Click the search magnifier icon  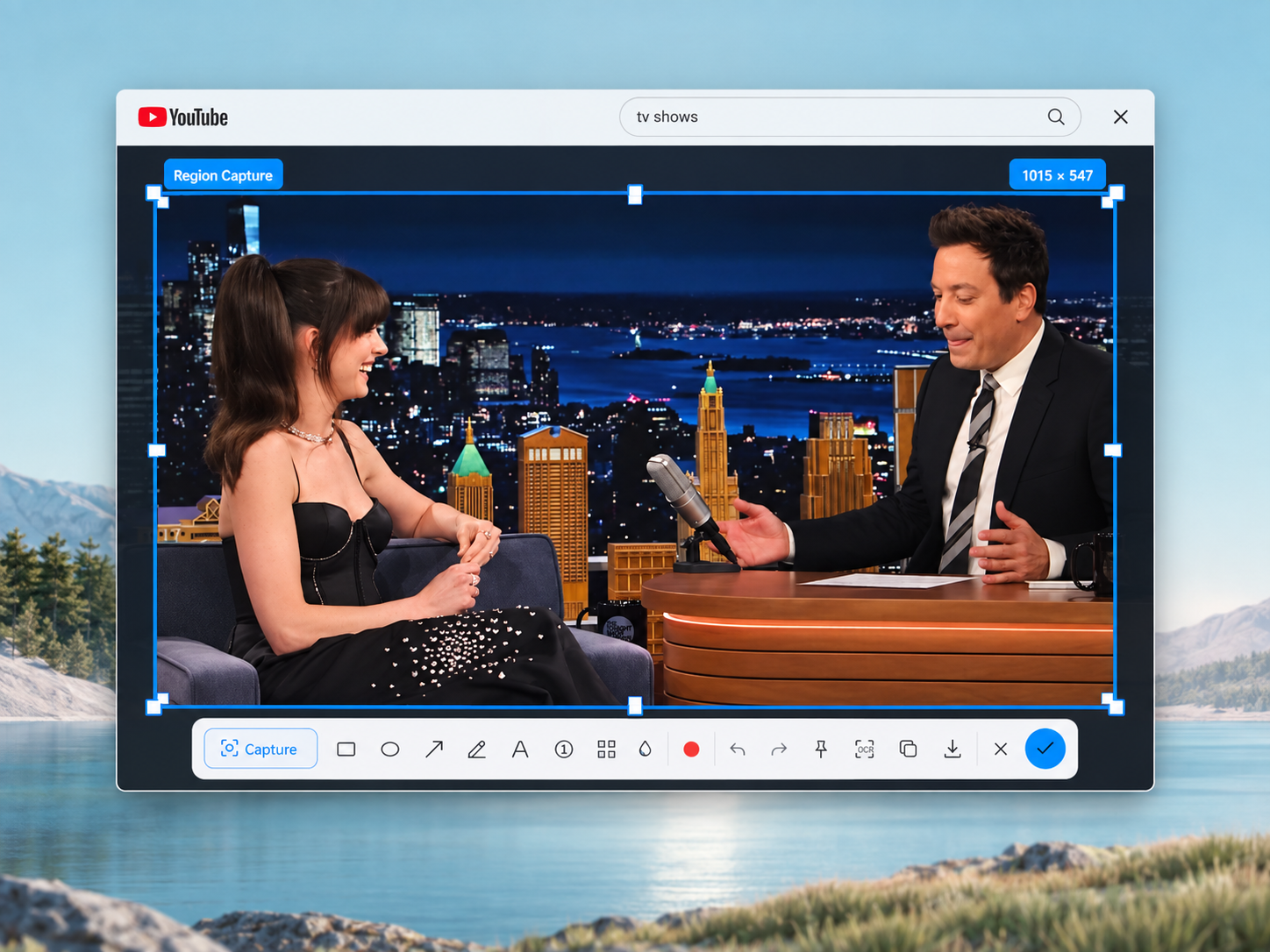pos(1056,117)
